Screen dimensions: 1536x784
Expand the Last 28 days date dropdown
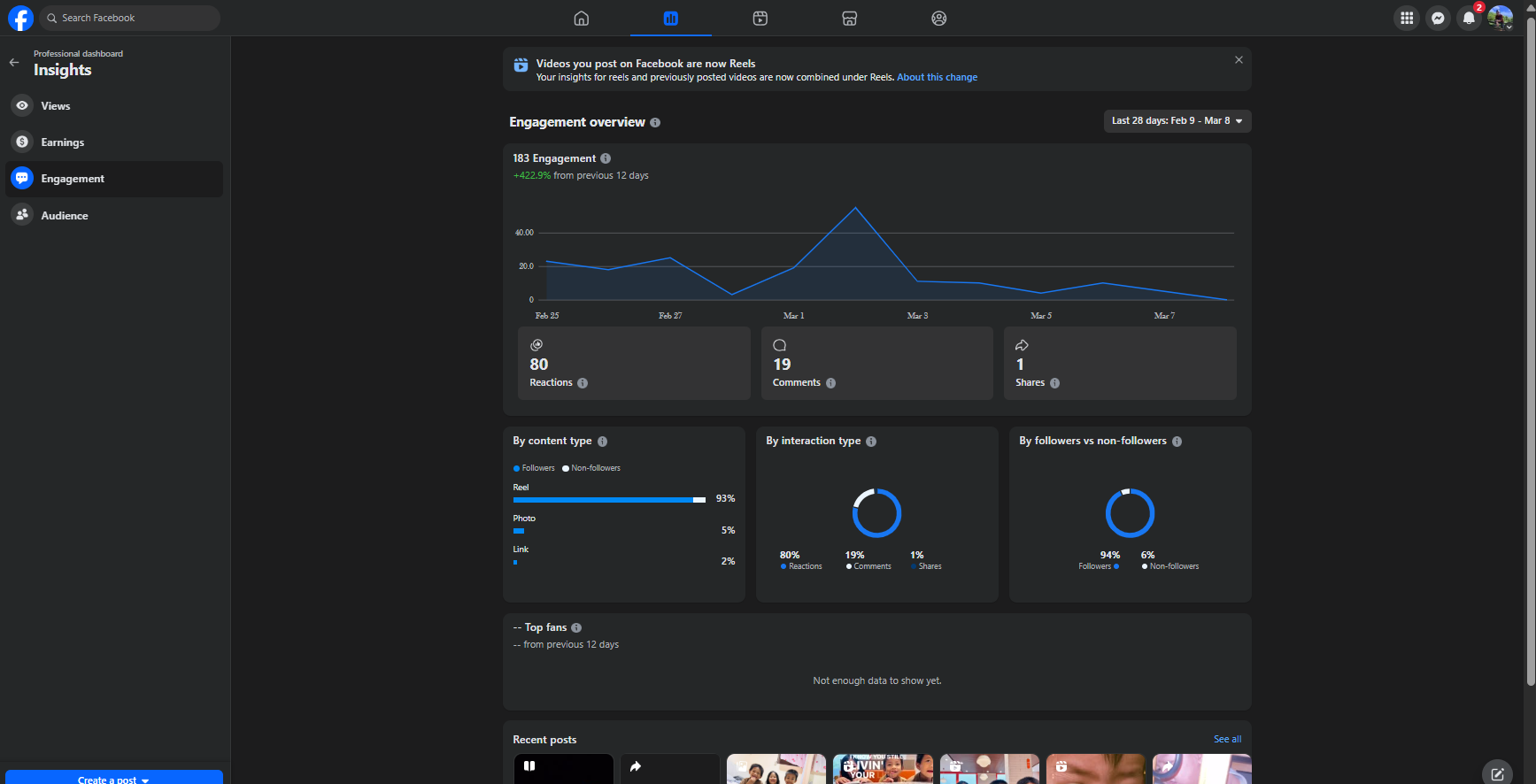coord(1177,121)
